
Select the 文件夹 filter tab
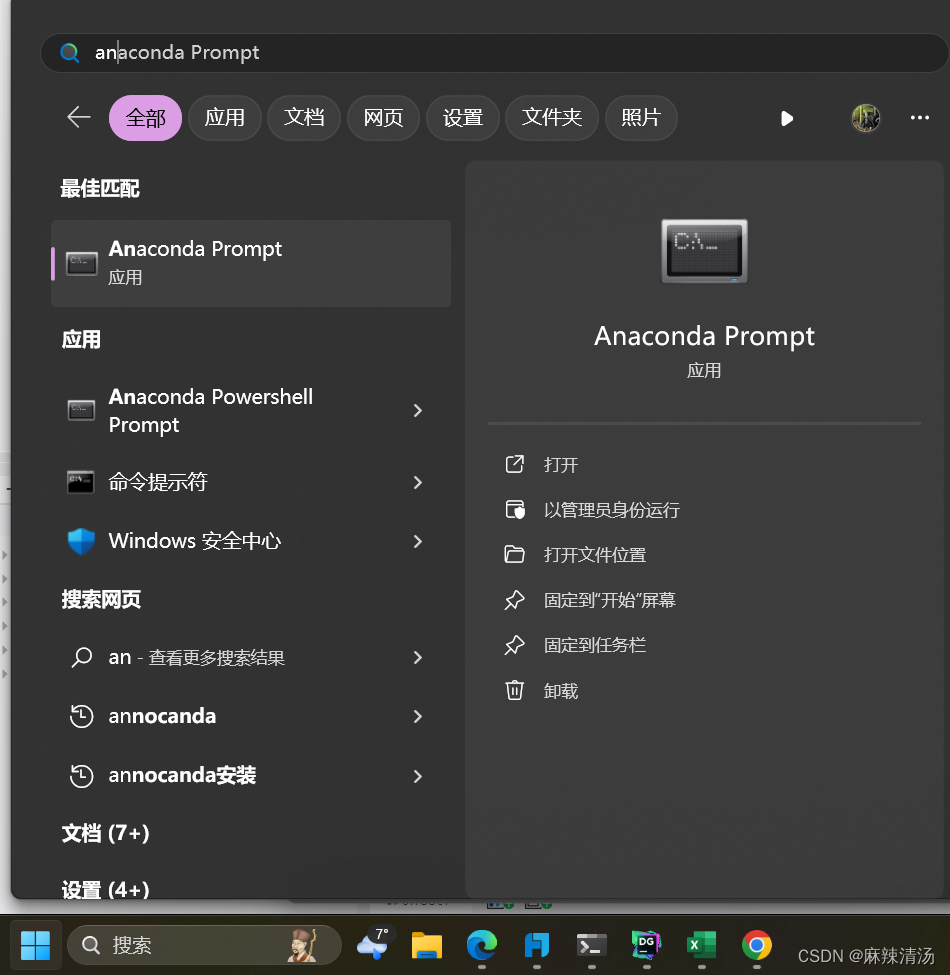(x=552, y=118)
